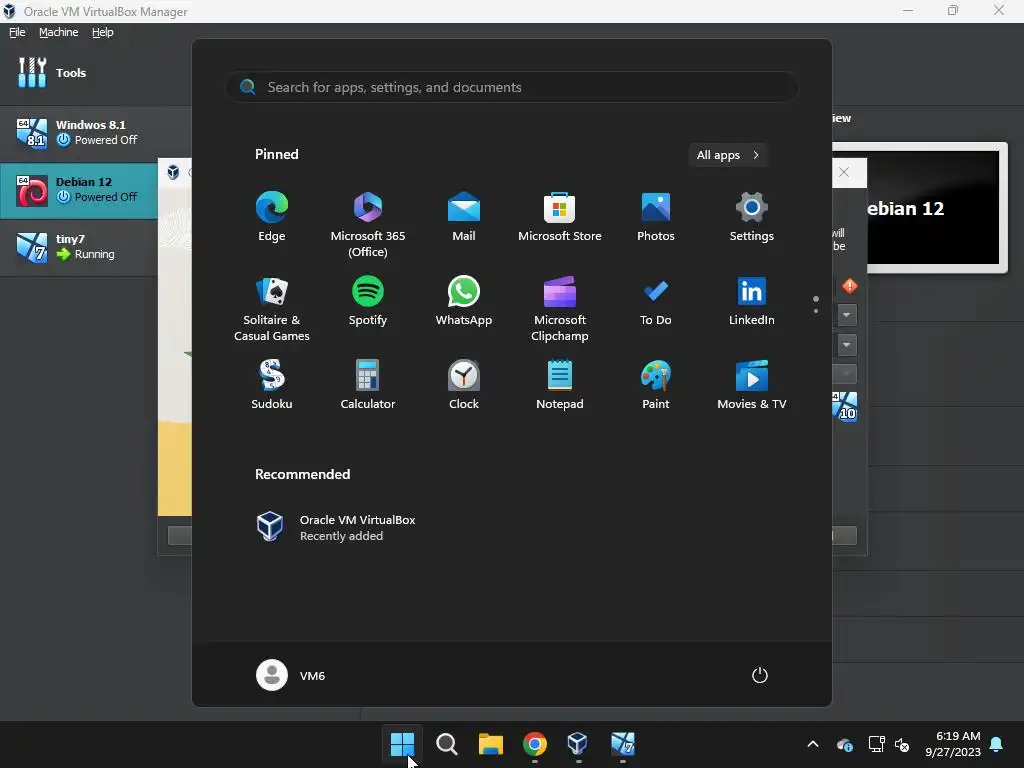
Task: Open OneDrive cloud status tray icon
Action: click(x=844, y=744)
